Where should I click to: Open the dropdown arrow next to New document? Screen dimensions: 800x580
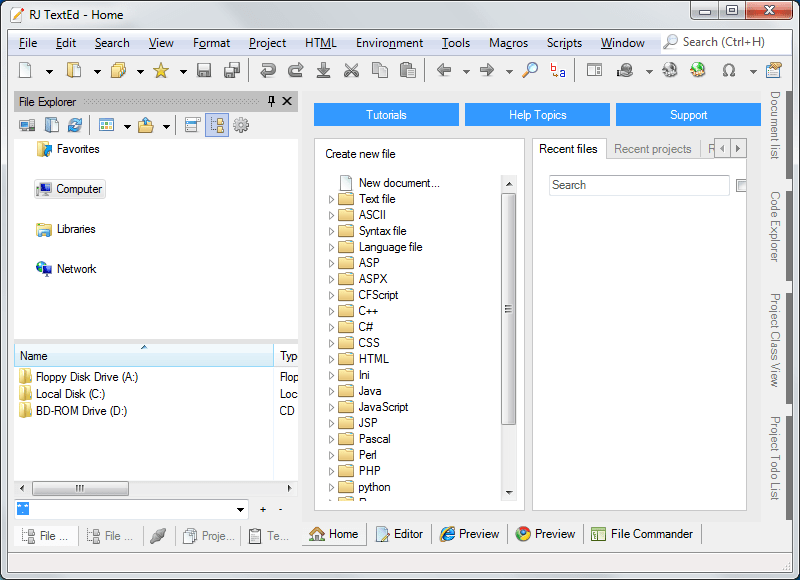pos(49,71)
